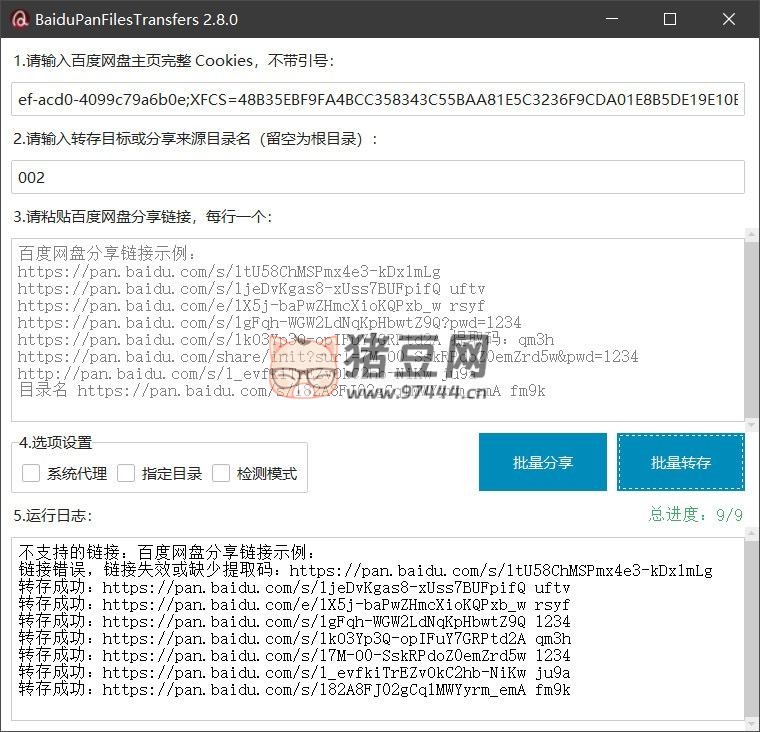
Task: Click the label 1.请输入百度网盘主页完整 Cookies
Action: 174,61
